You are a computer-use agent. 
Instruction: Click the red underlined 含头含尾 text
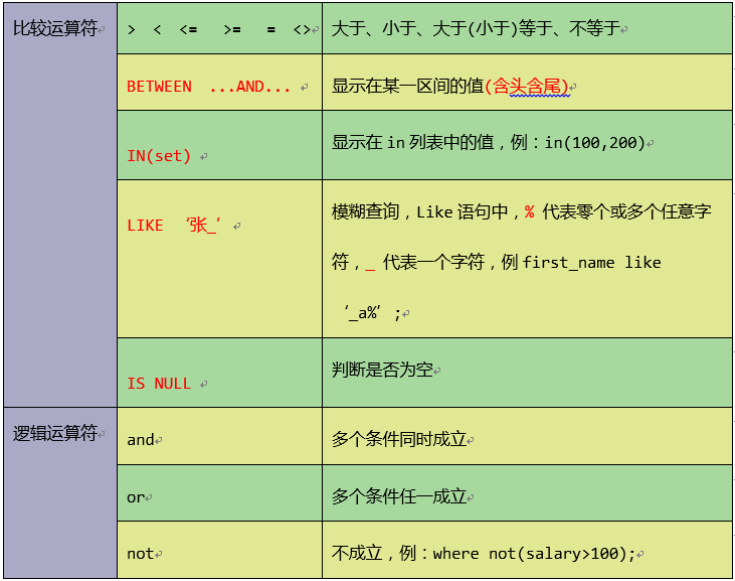click(527, 87)
